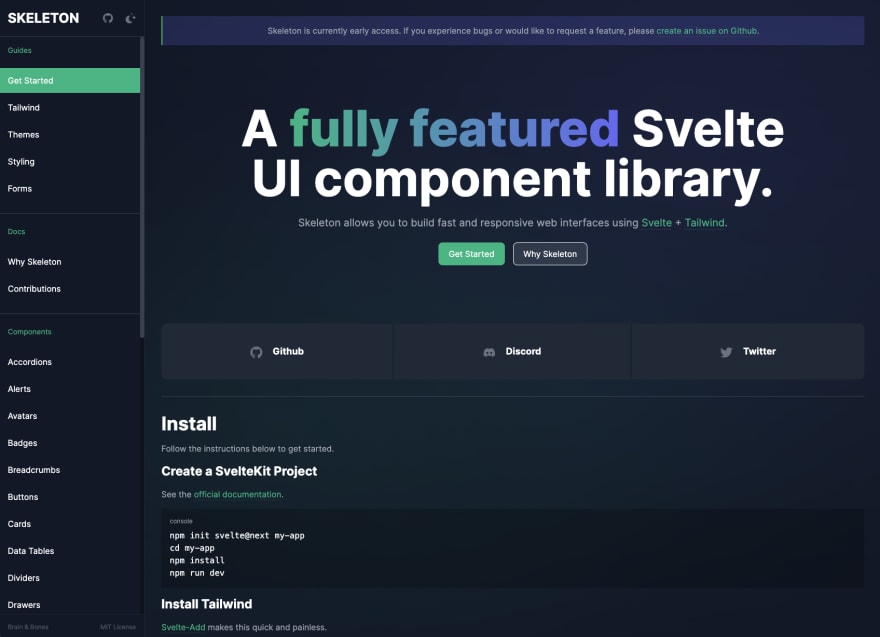Go to Styling in sidebar

pyautogui.click(x=21, y=162)
